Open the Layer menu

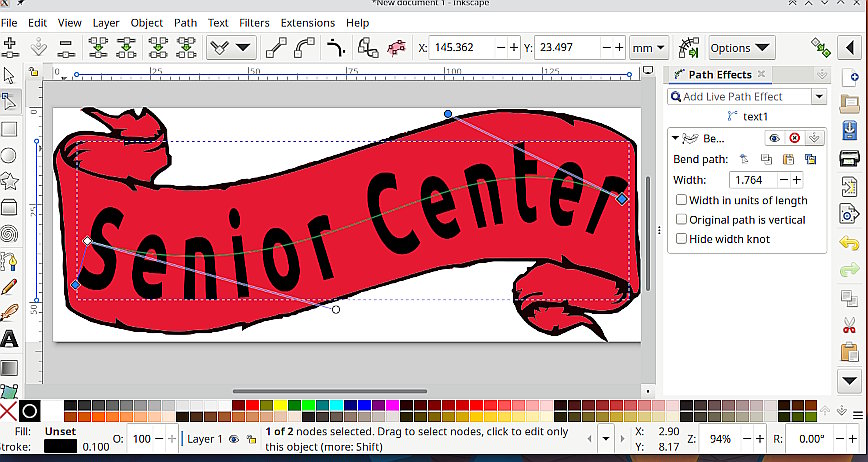pos(106,23)
